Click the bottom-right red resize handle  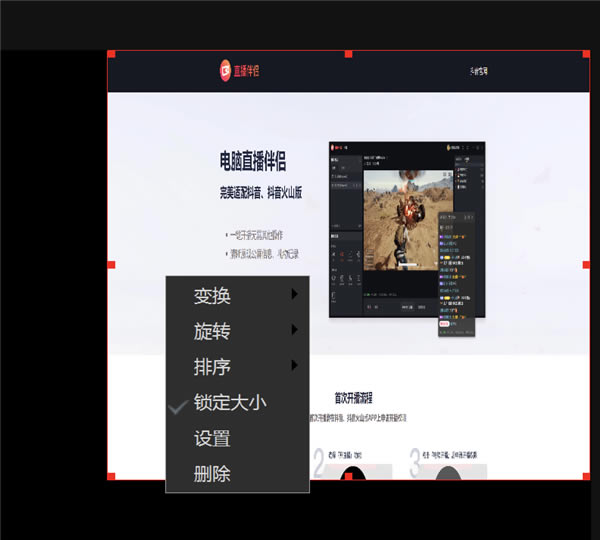[x=586, y=476]
